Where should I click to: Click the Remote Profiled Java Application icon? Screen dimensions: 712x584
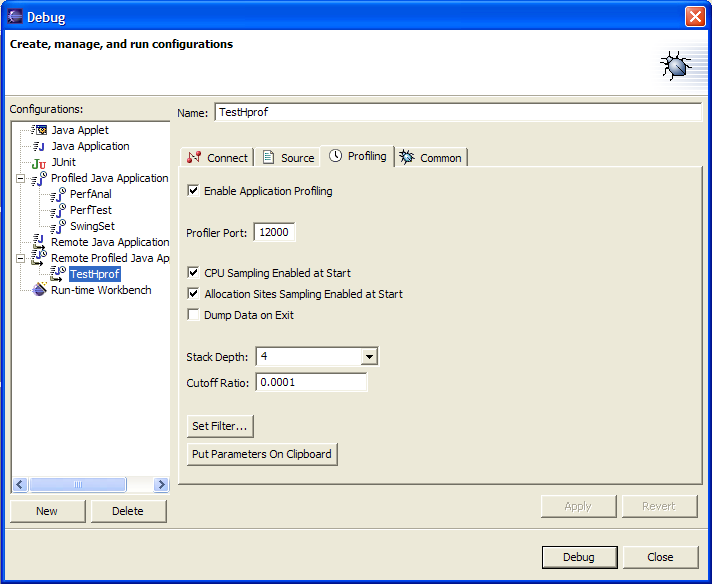pos(39,258)
